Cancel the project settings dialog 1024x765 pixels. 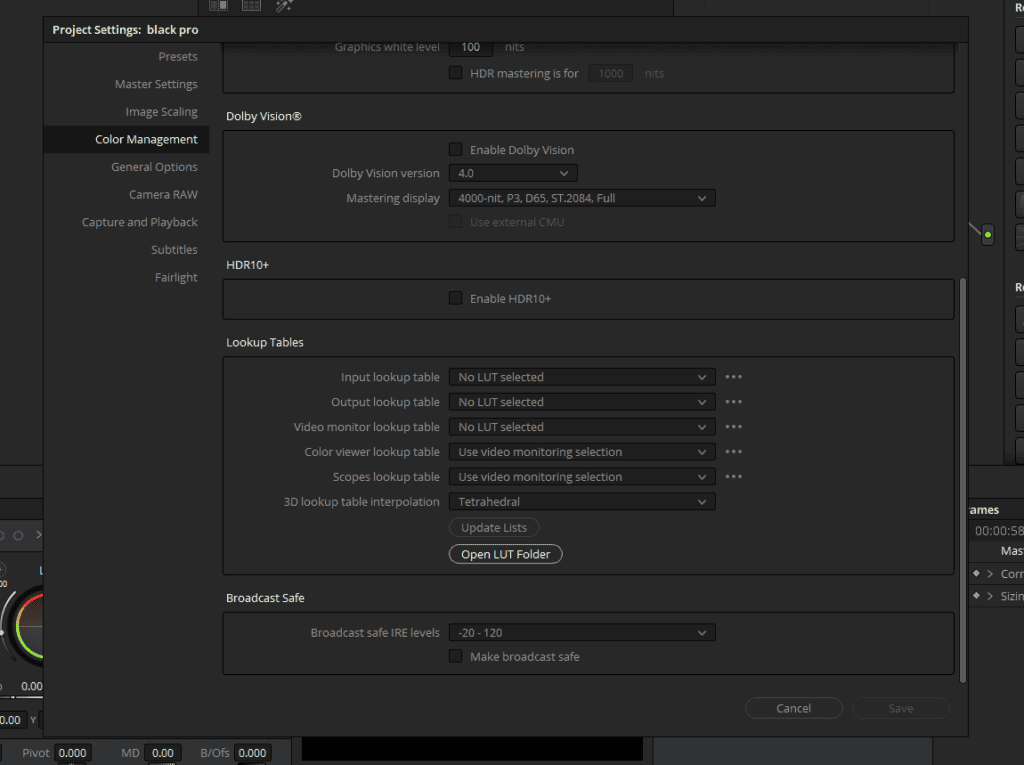(x=793, y=708)
